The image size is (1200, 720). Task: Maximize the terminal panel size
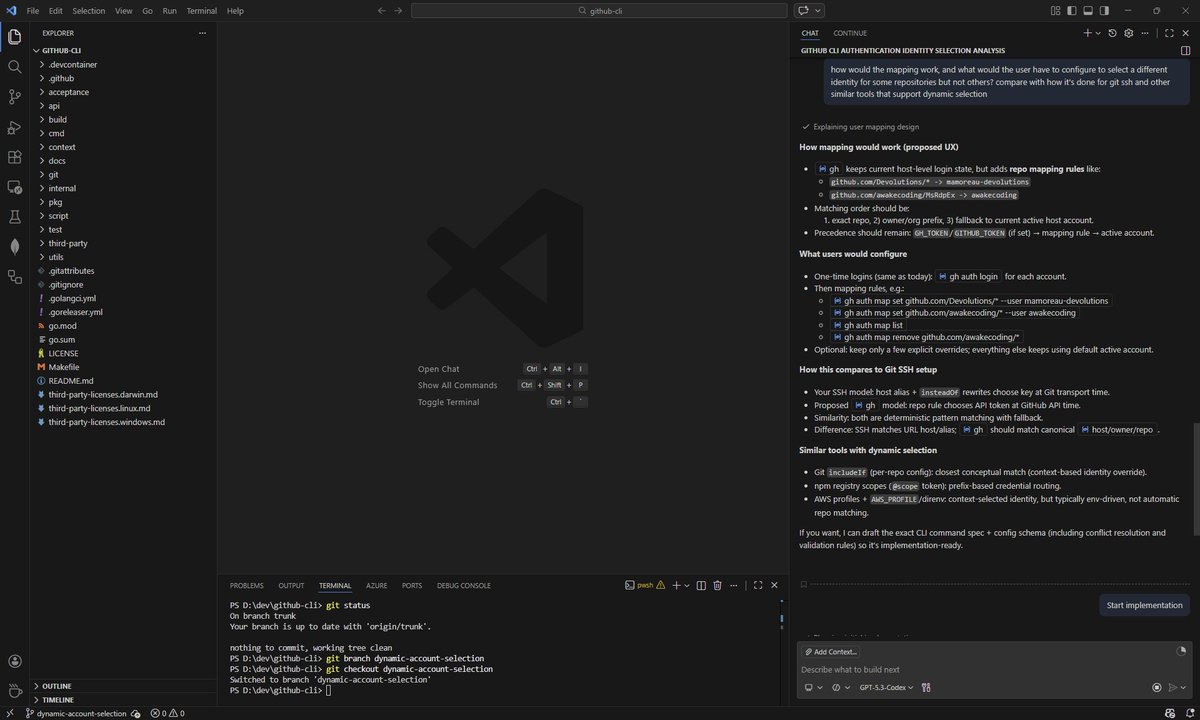758,585
